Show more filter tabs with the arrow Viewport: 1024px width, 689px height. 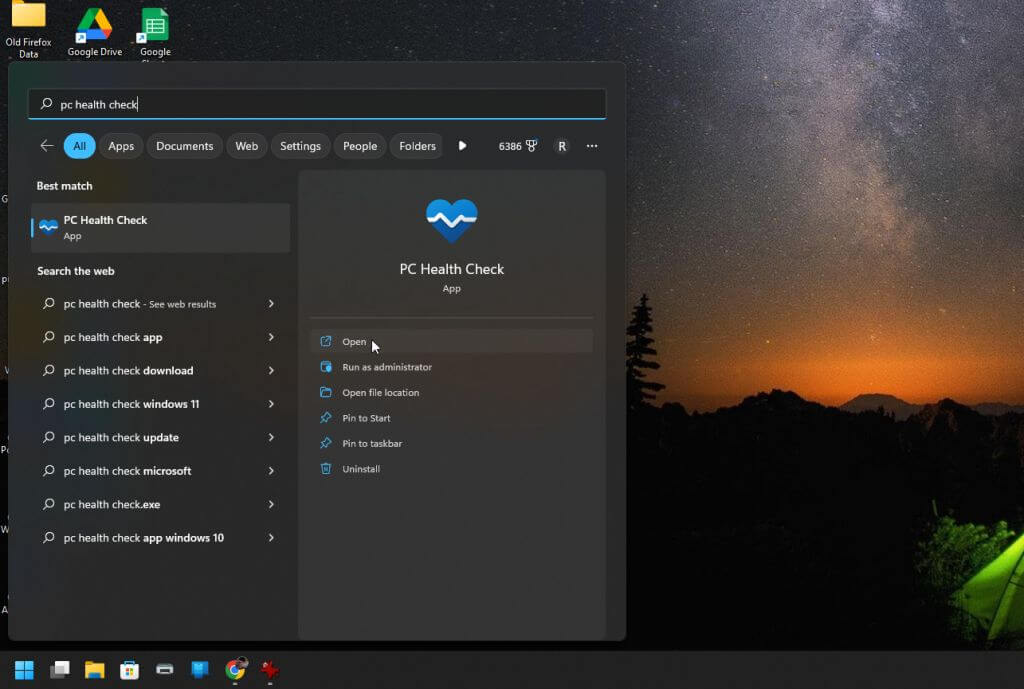click(x=462, y=146)
